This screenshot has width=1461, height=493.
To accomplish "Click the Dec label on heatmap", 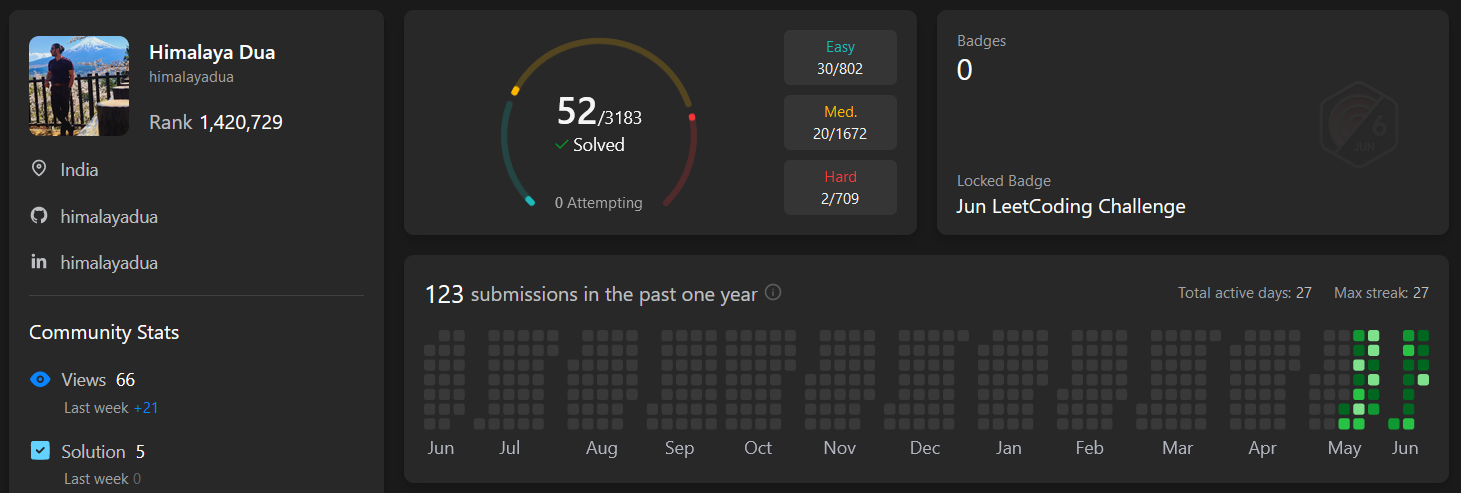I will click(925, 448).
